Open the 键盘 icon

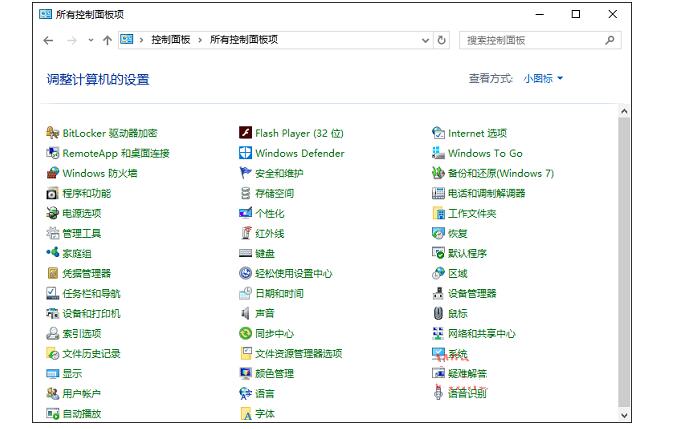pyautogui.click(x=245, y=253)
